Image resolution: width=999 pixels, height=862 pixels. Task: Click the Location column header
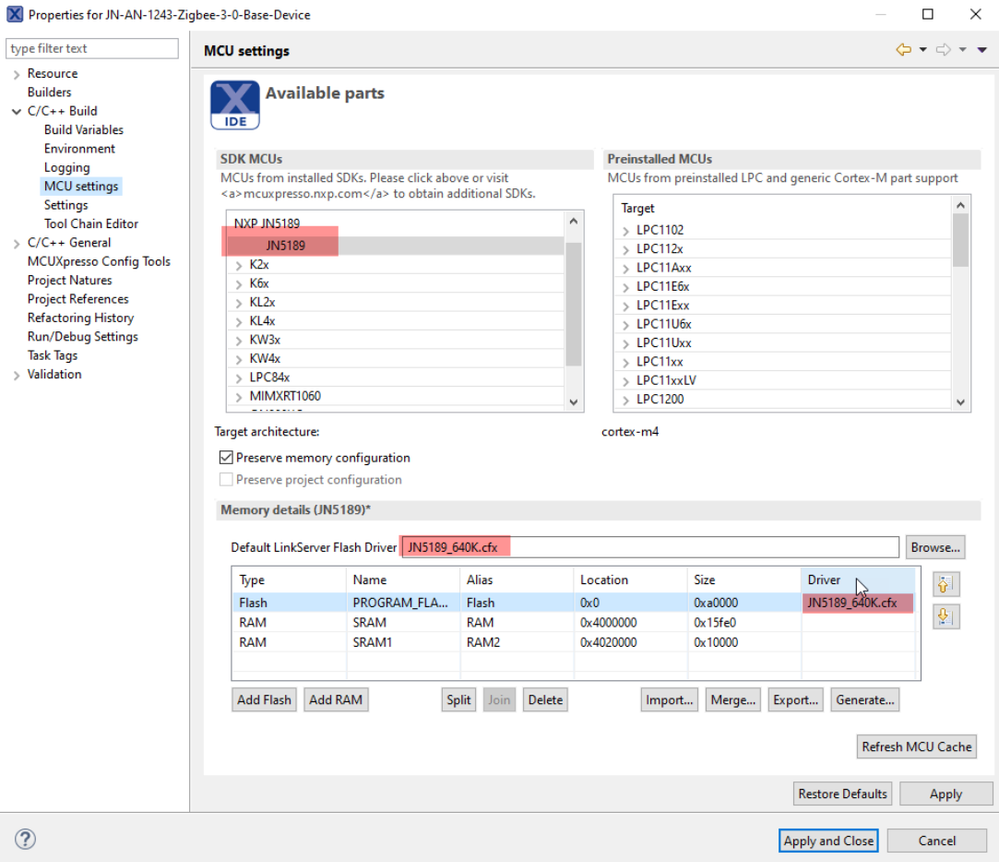(x=630, y=580)
